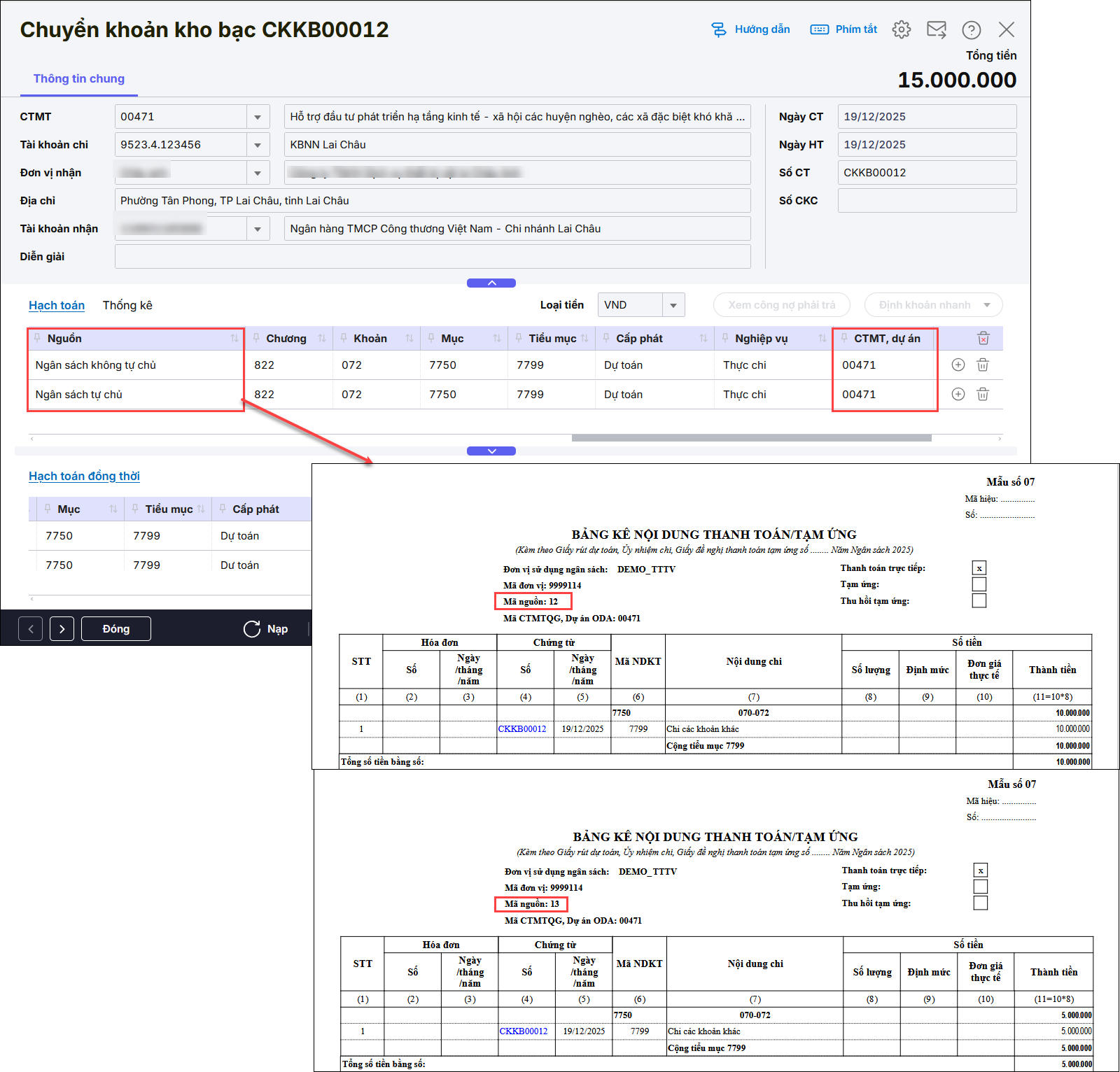This screenshot has width=1120, height=1072.
Task: Add row after Ngân sách không tự chủ
Action: 958,365
